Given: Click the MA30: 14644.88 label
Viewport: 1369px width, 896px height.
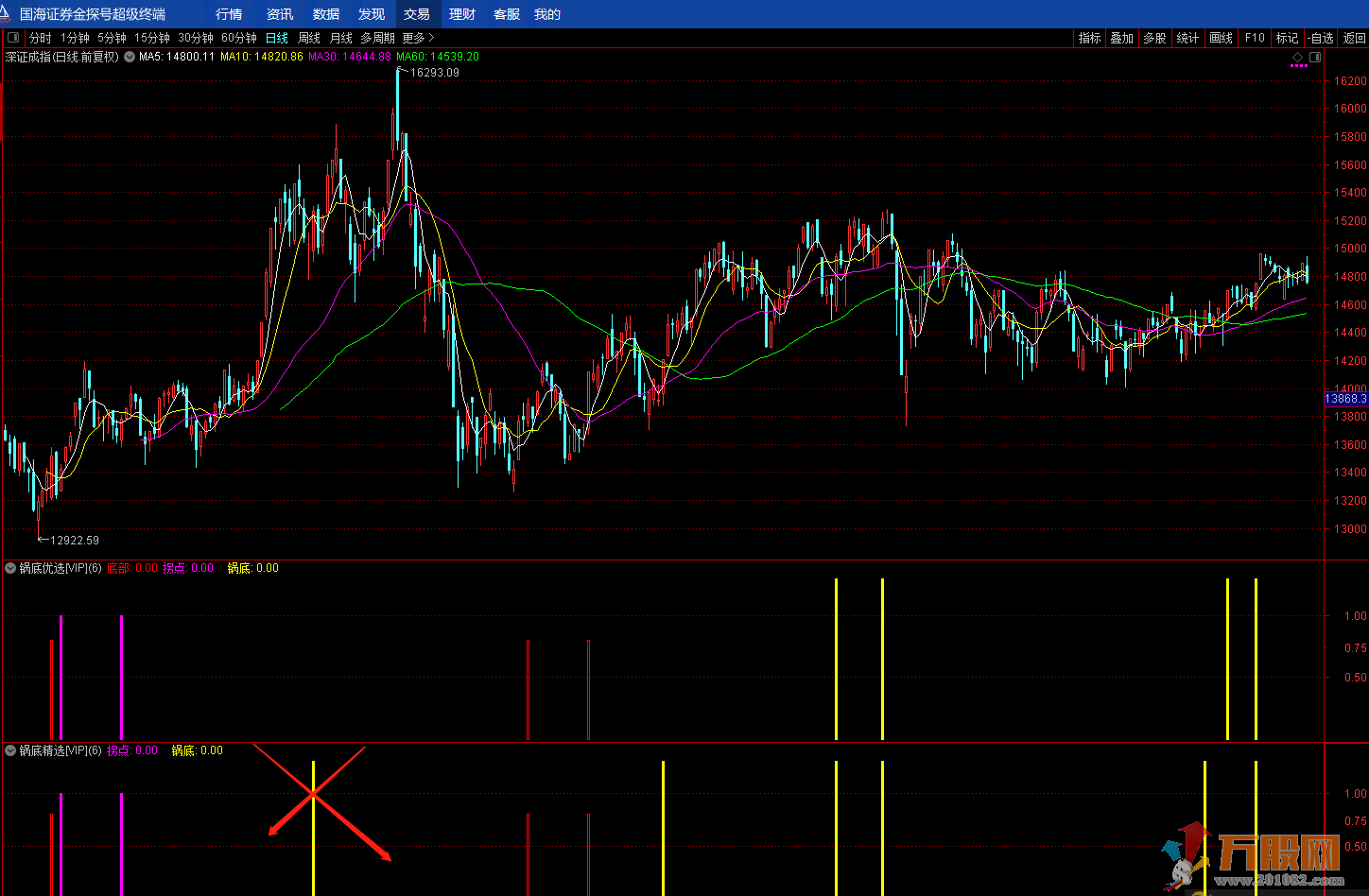Looking at the screenshot, I should 350,57.
